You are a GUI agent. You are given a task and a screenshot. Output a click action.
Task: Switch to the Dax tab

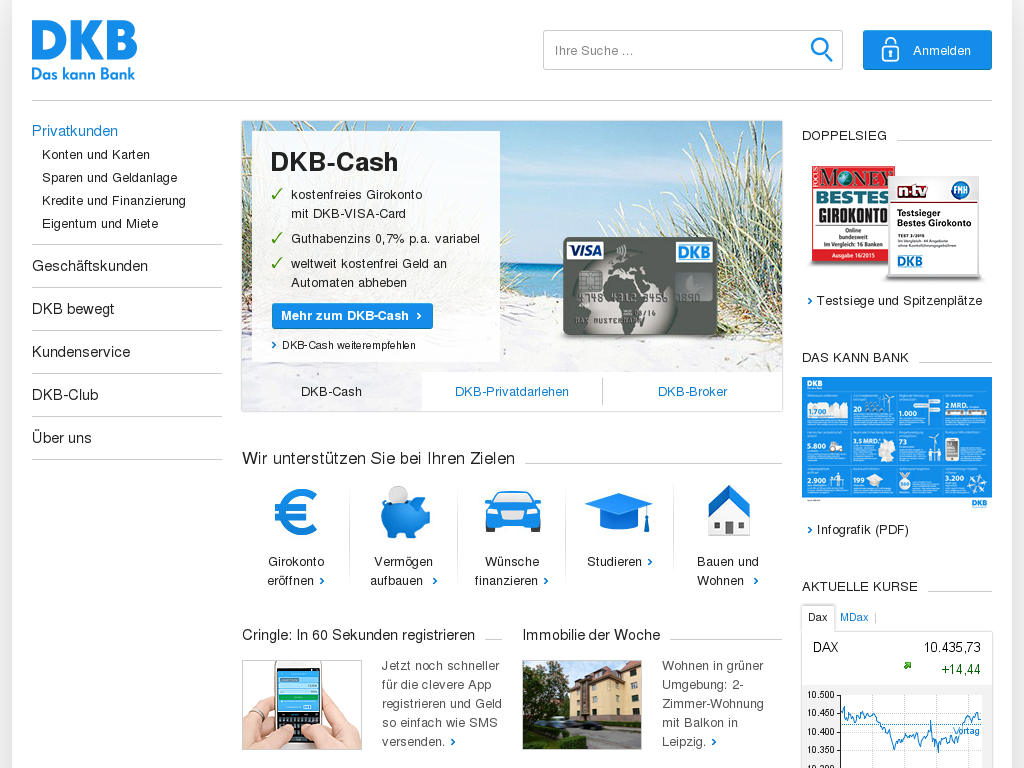818,618
